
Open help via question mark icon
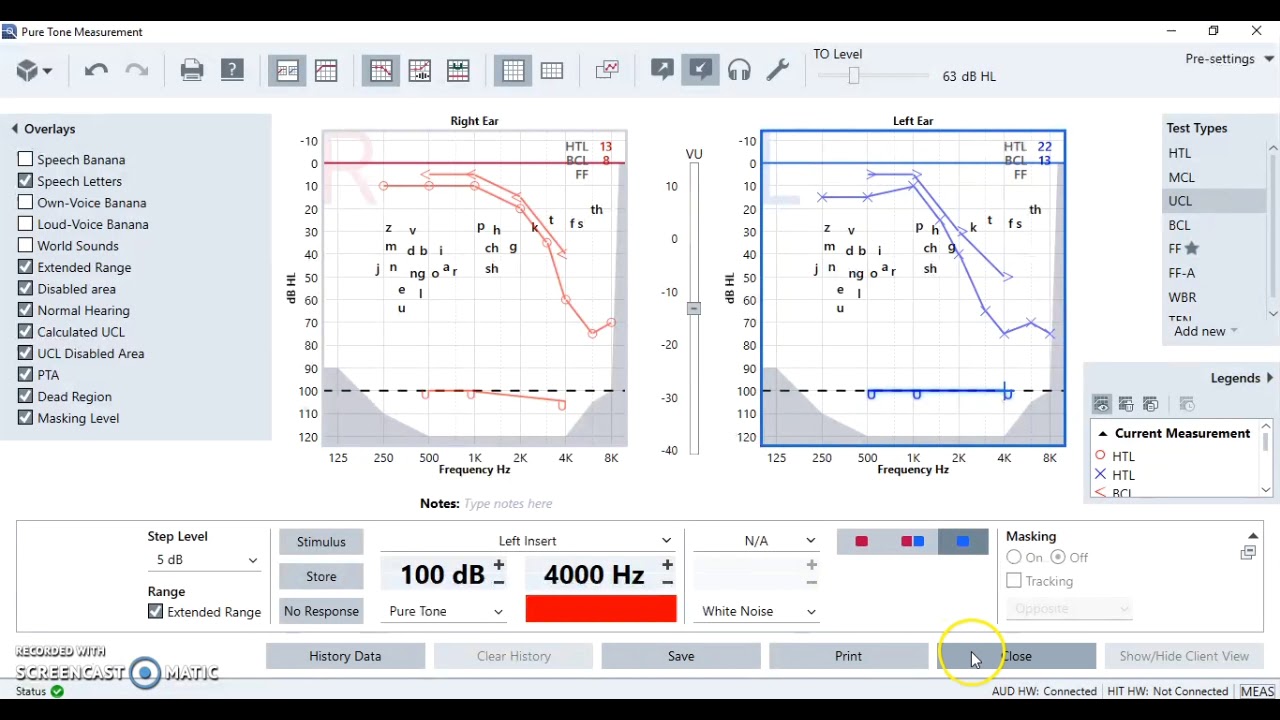232,71
